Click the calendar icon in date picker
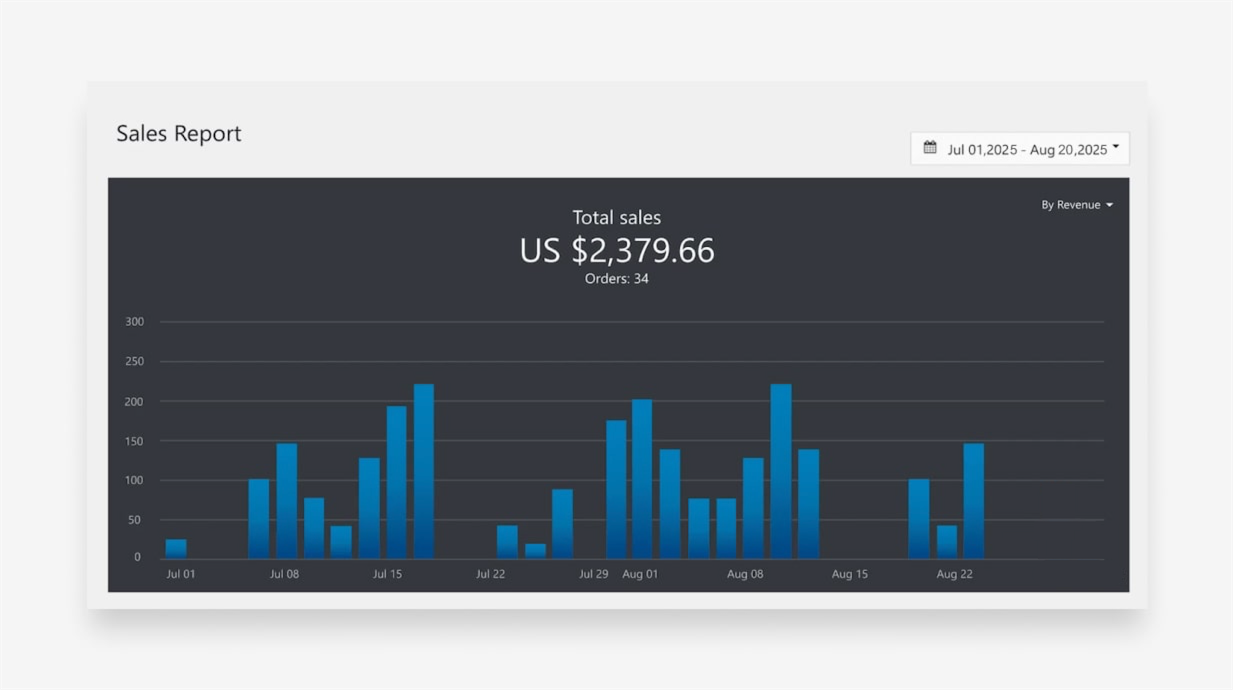 (x=930, y=148)
